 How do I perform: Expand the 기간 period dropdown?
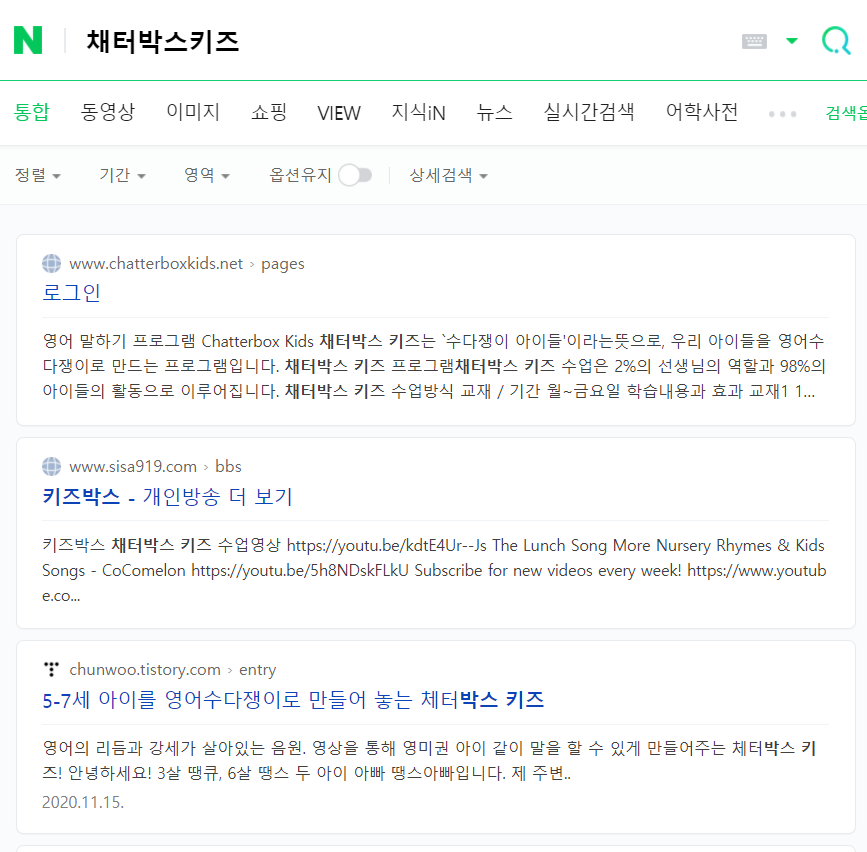coord(122,175)
